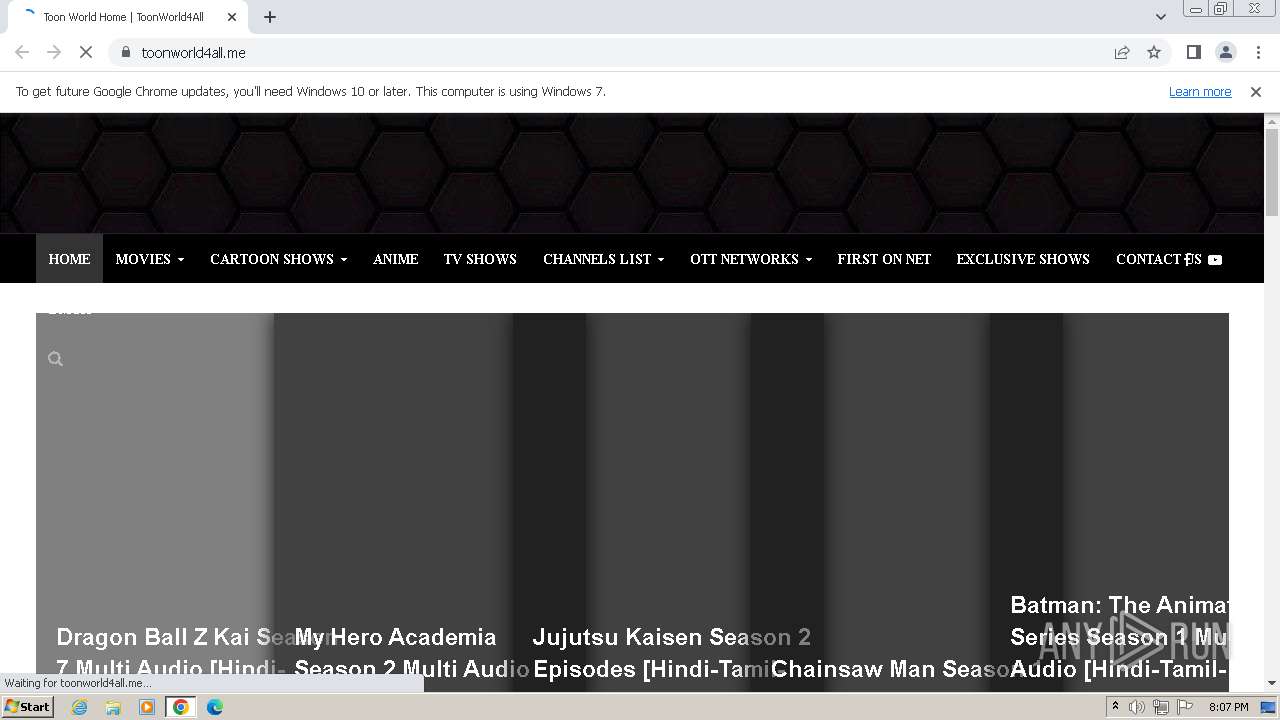1280x720 pixels.
Task: Launch Internet Explorer from taskbar
Action: [x=80, y=707]
